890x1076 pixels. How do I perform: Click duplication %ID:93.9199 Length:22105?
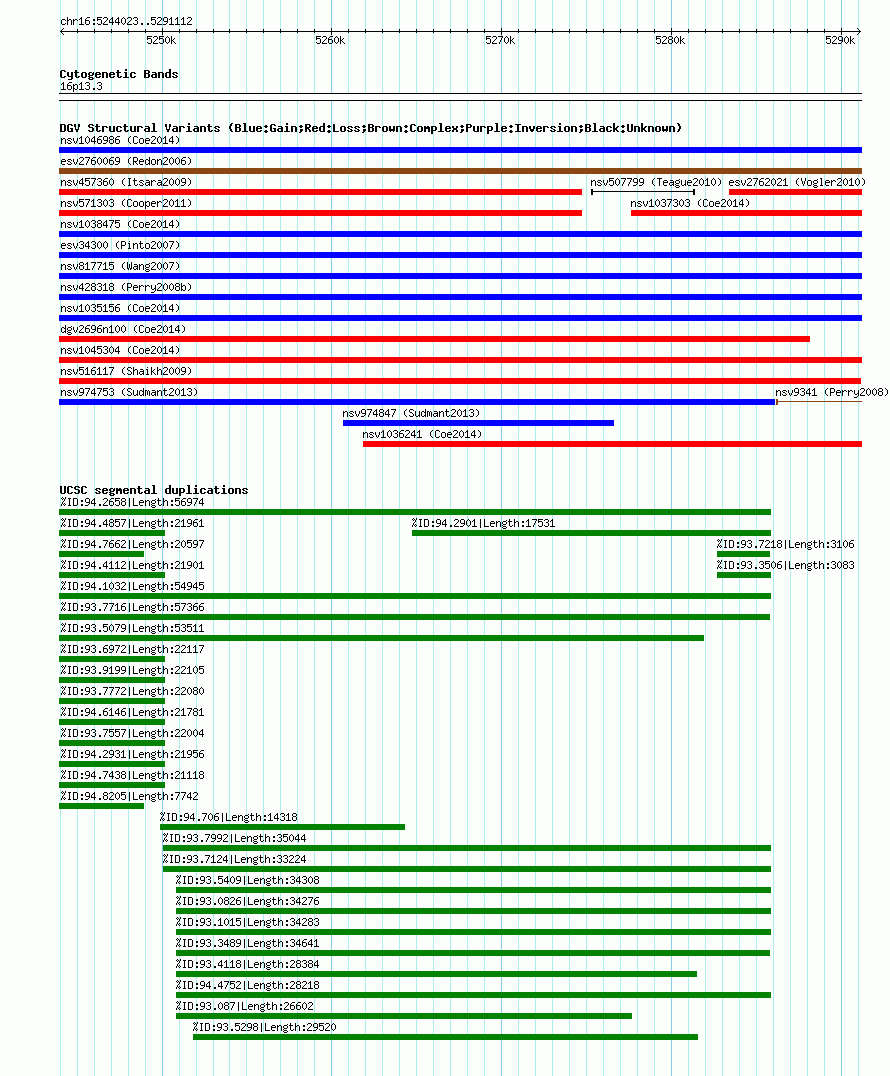[132, 670]
